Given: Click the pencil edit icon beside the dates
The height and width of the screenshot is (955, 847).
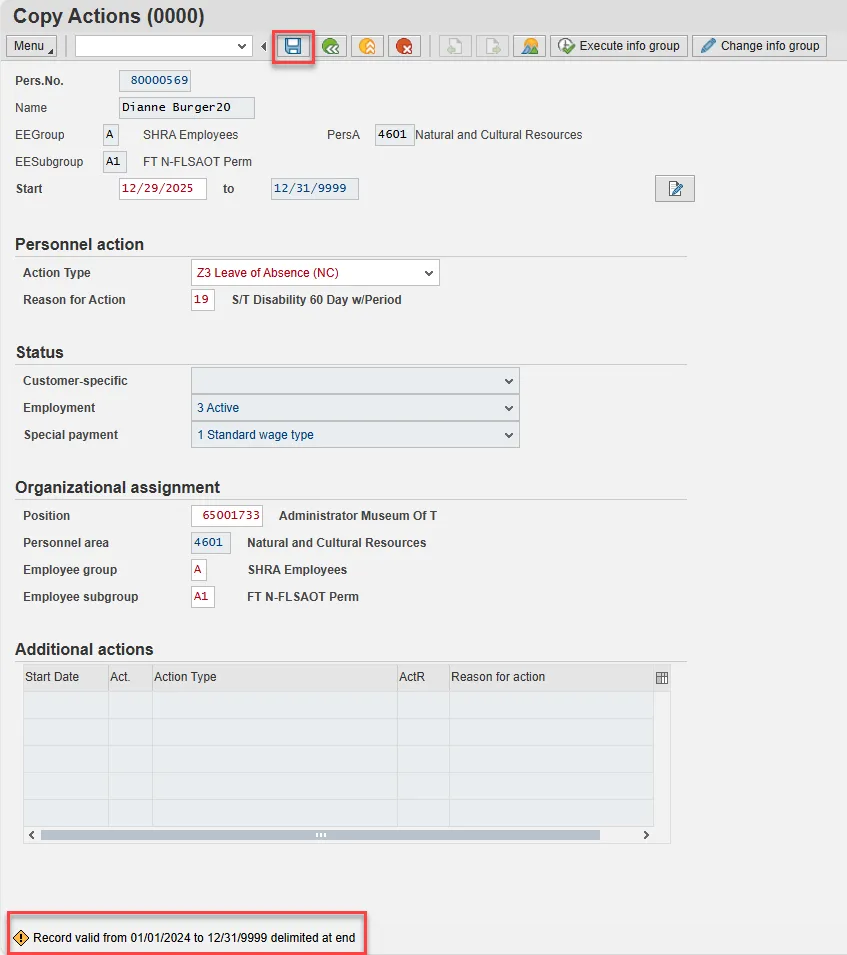Looking at the screenshot, I should coord(675,188).
